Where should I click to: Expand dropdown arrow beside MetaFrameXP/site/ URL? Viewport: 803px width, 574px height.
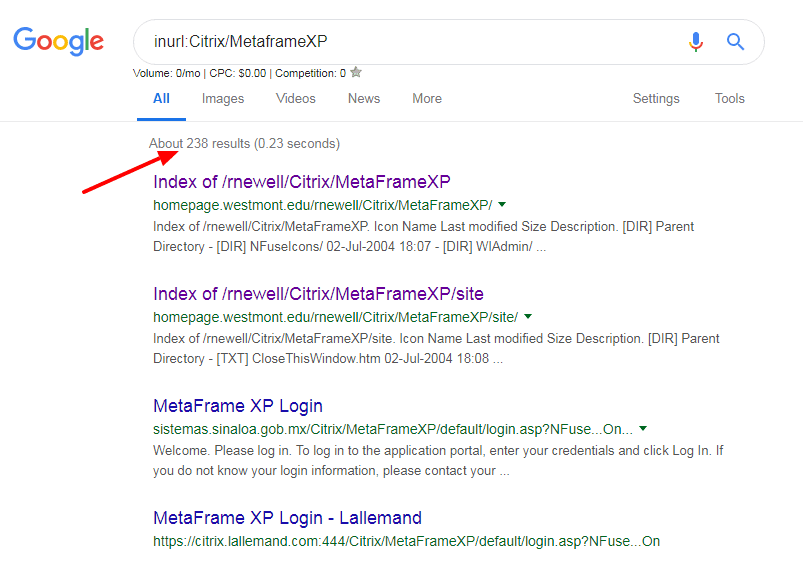point(528,317)
